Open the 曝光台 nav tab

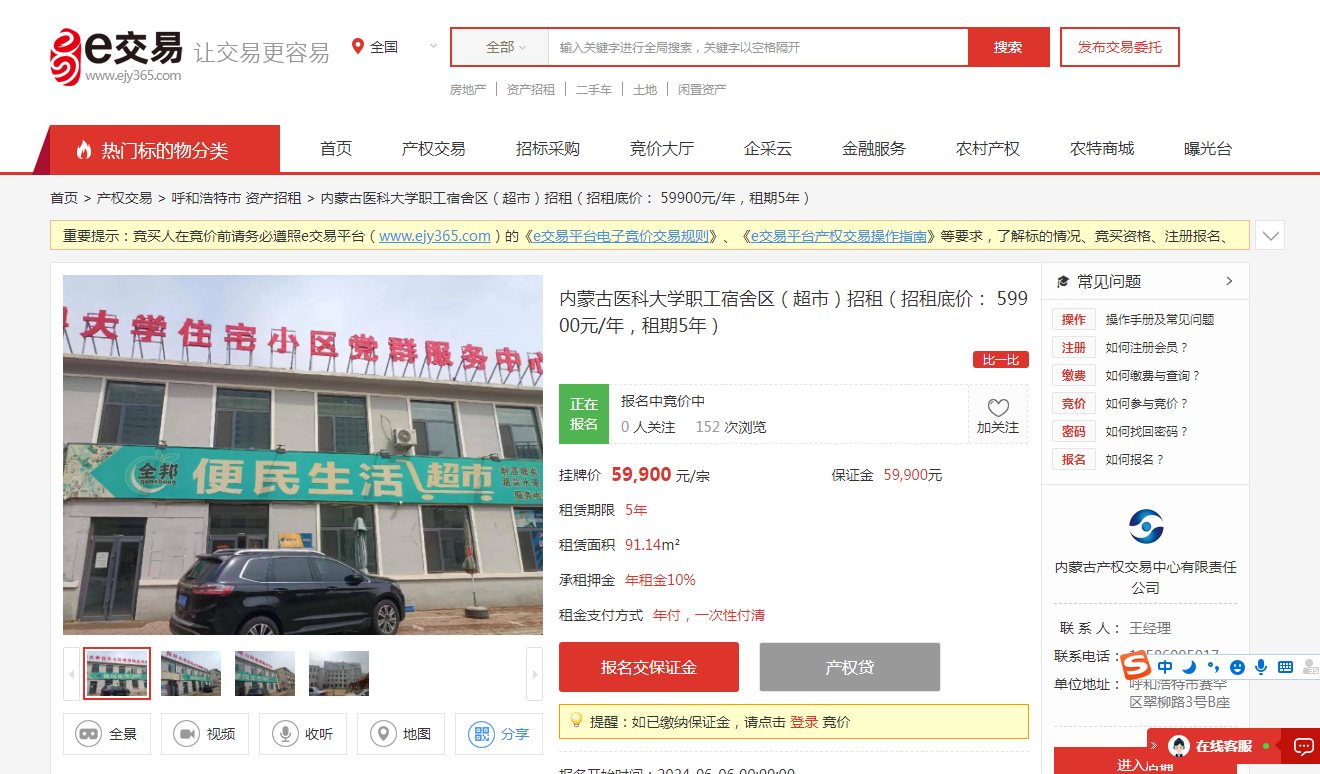[x=1208, y=149]
